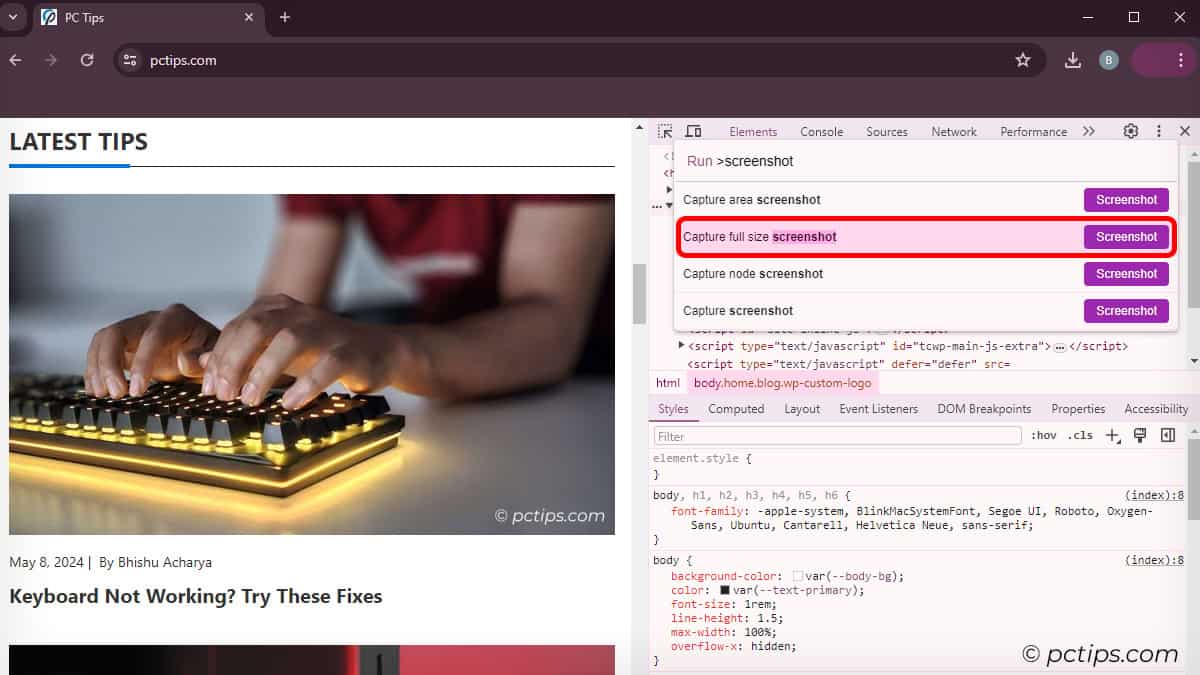
Task: Open the Layout pane tab
Action: coord(802,409)
